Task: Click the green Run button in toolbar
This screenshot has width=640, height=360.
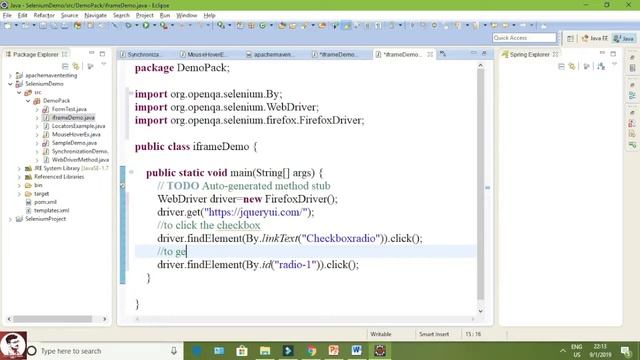Action: [x=146, y=25]
